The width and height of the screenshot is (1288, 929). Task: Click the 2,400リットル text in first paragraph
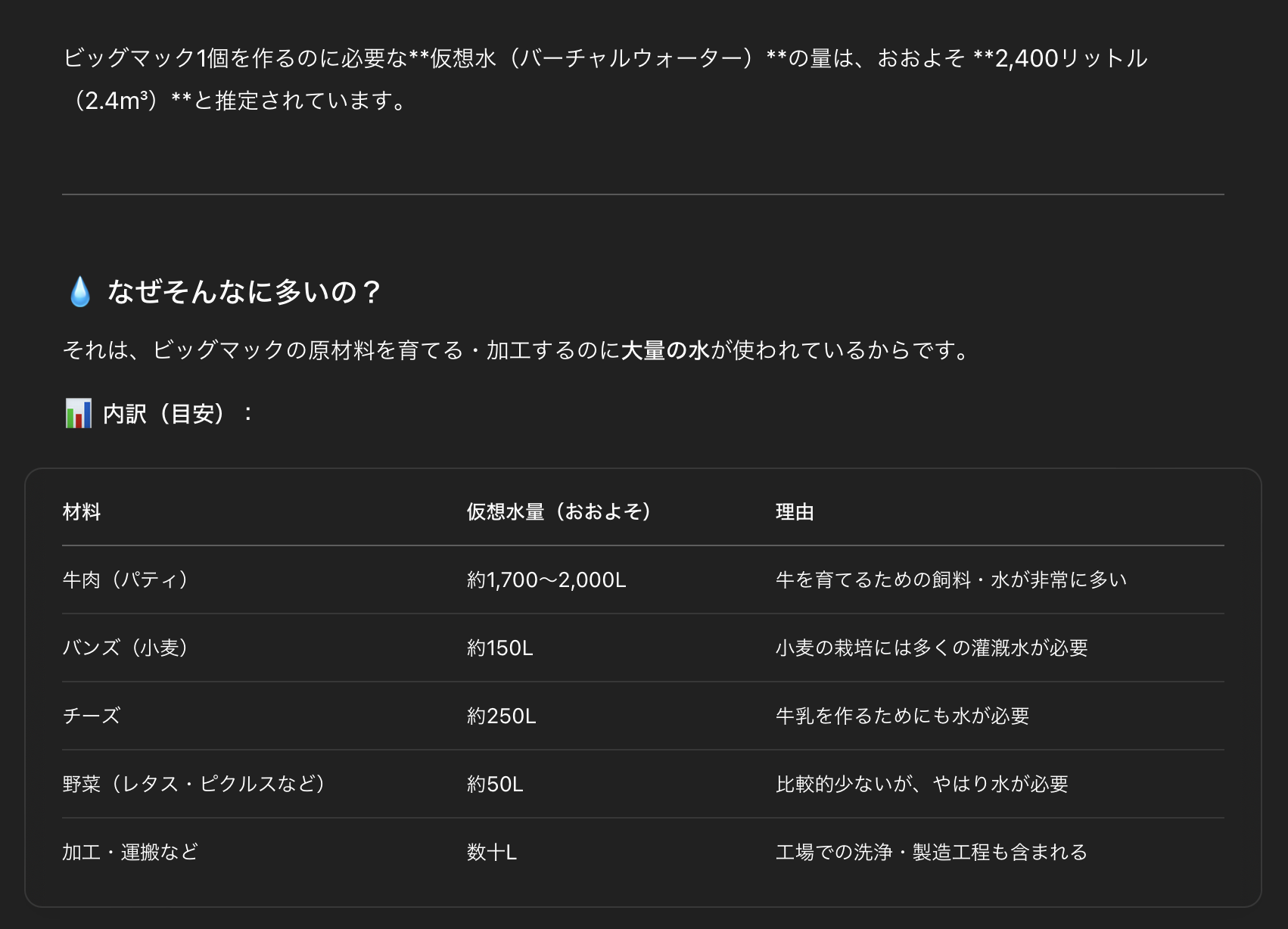click(1071, 58)
